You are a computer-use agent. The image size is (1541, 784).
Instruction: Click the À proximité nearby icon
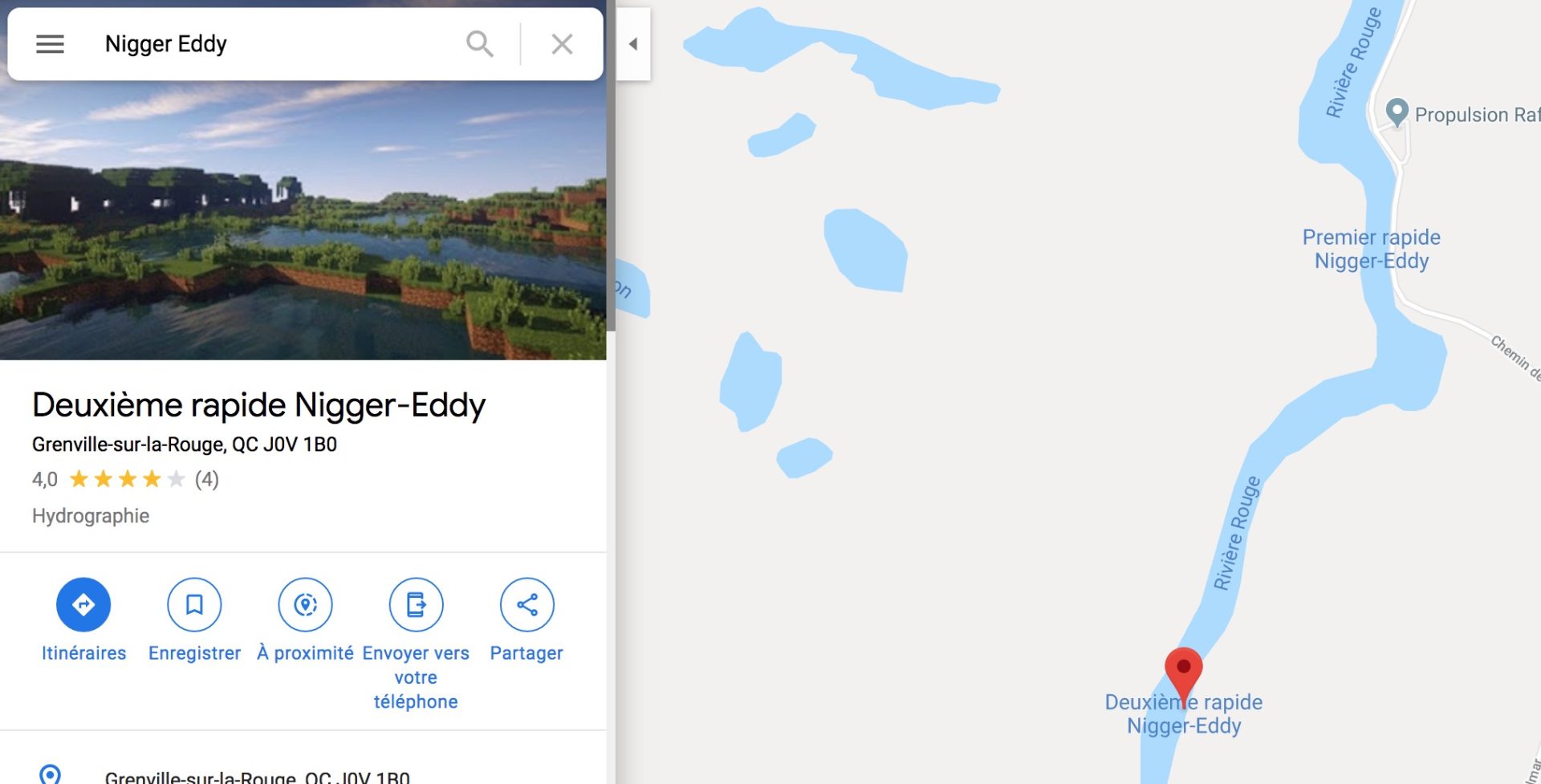click(305, 604)
